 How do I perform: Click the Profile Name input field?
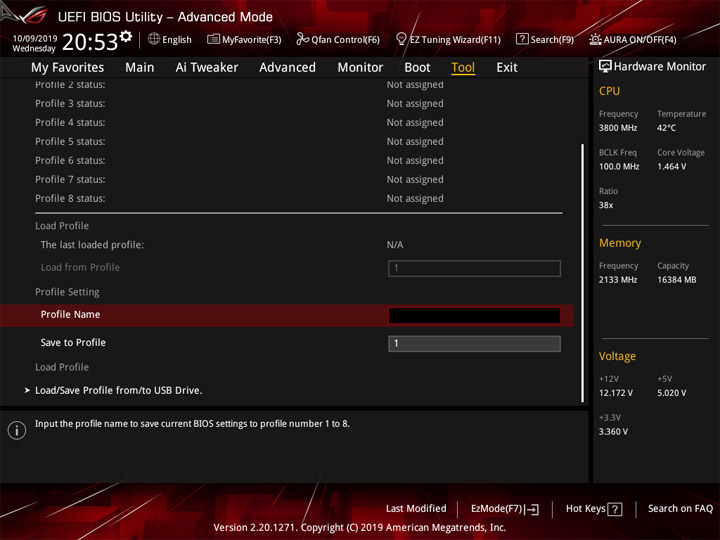[474, 315]
